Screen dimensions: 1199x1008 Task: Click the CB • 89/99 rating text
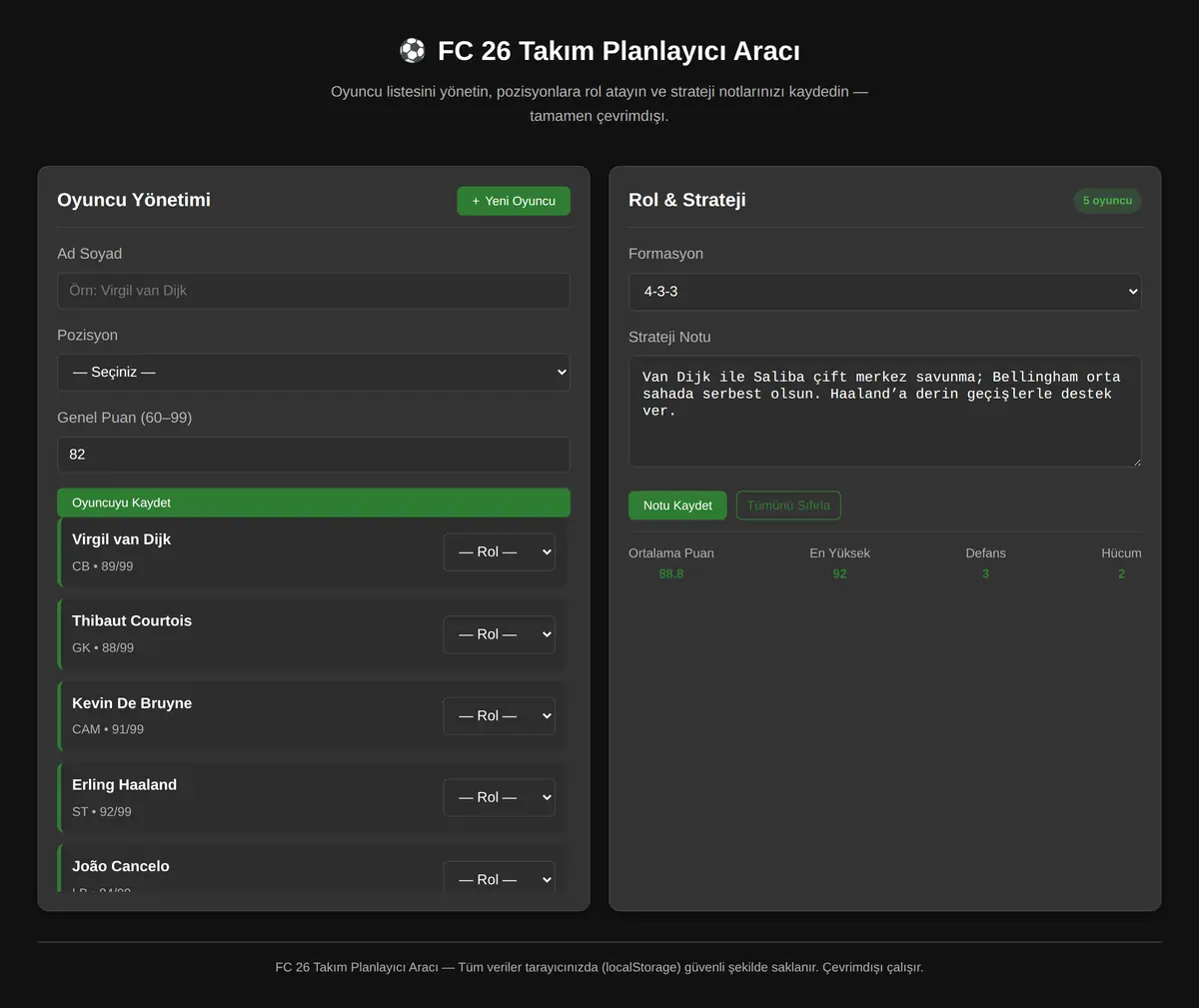pyautogui.click(x=102, y=566)
